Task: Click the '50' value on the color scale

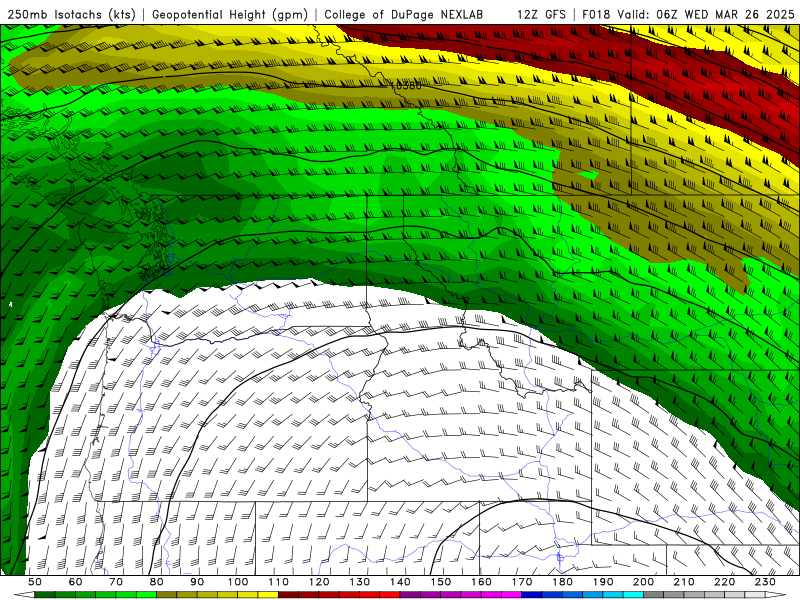Action: click(35, 582)
